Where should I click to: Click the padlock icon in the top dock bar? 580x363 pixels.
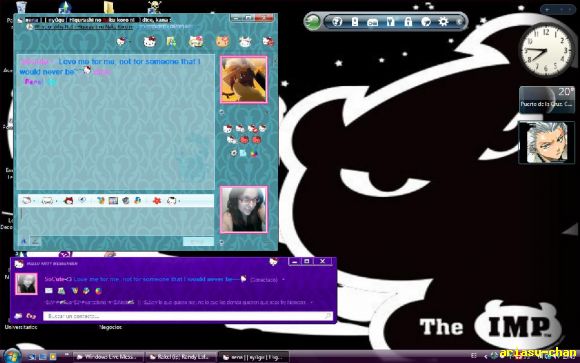408,21
